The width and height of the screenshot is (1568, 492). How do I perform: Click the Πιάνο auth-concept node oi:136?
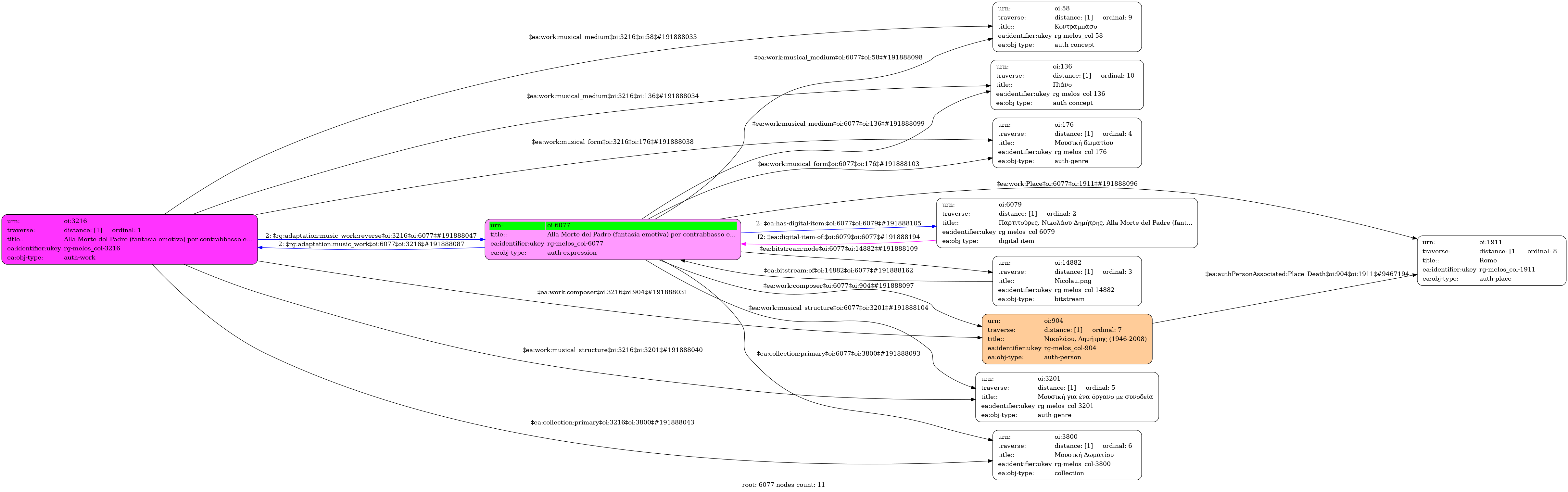pos(1067,85)
